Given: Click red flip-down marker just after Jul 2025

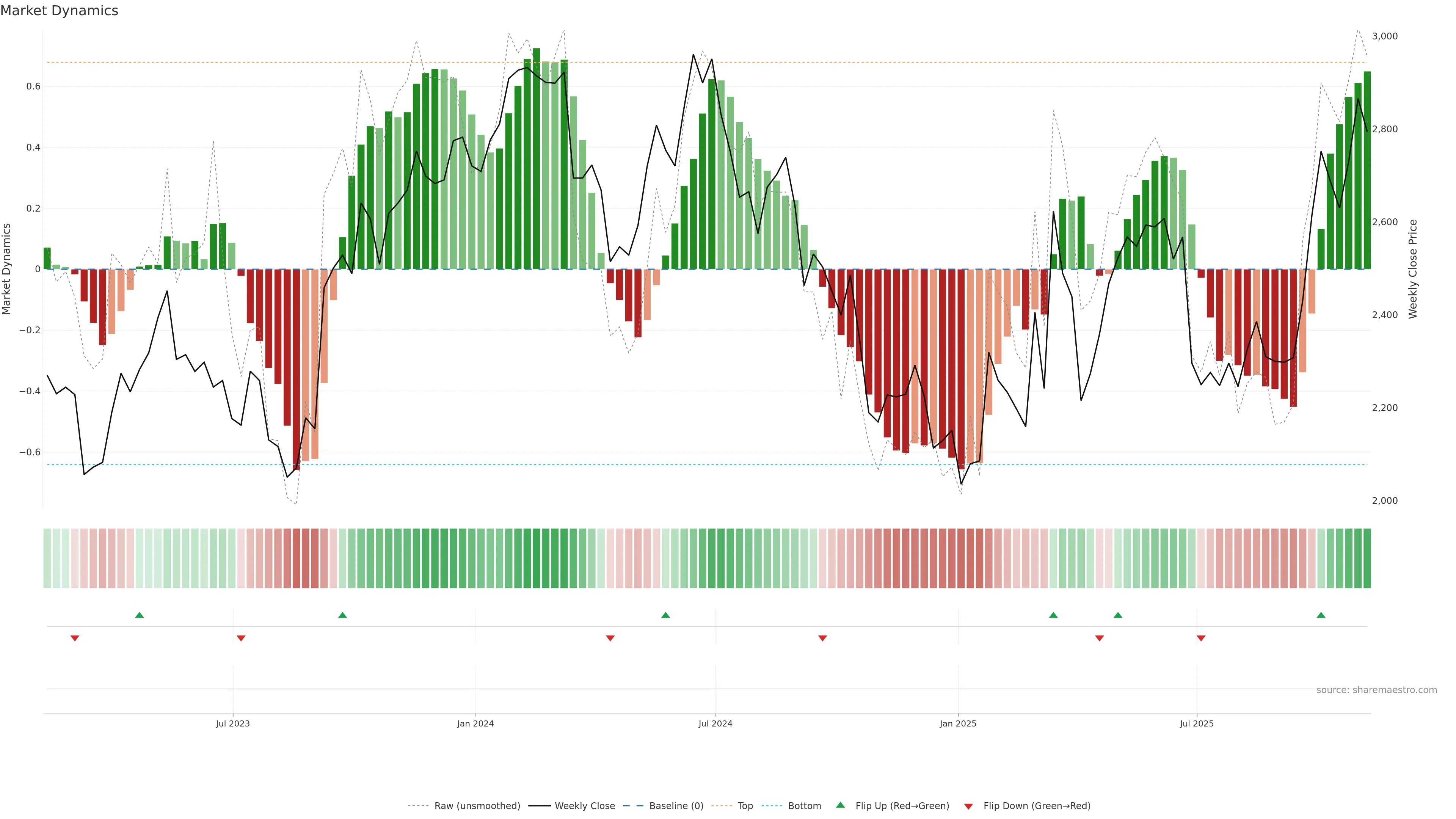Looking at the screenshot, I should click(x=1201, y=638).
